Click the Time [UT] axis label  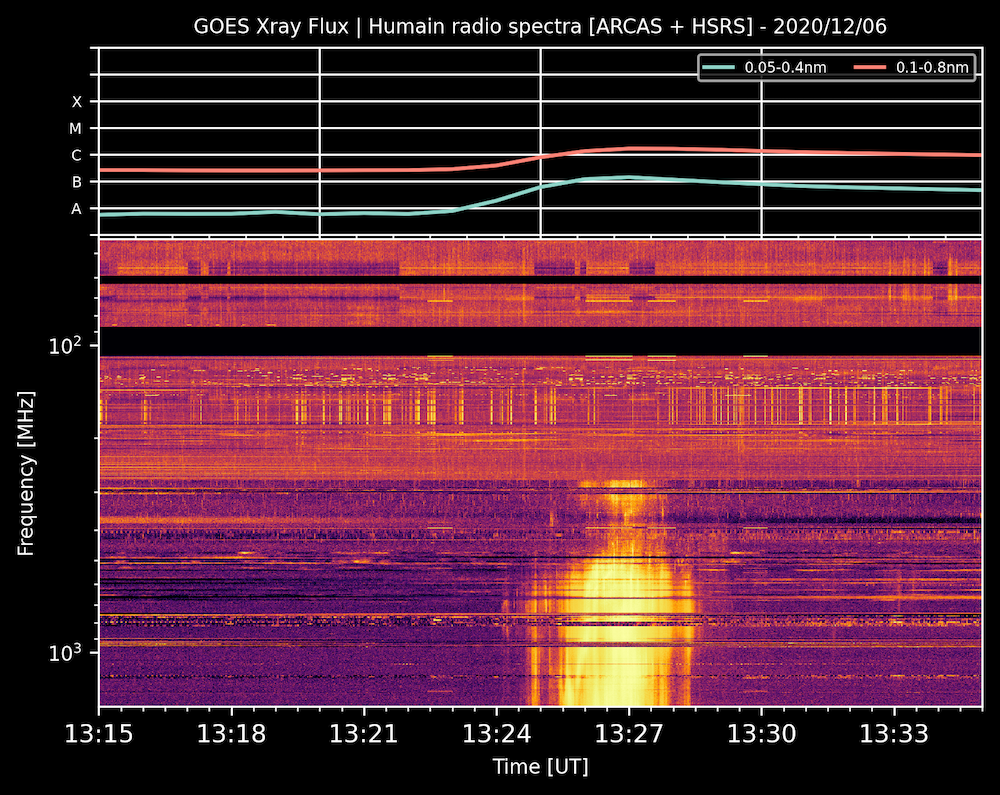[540, 766]
